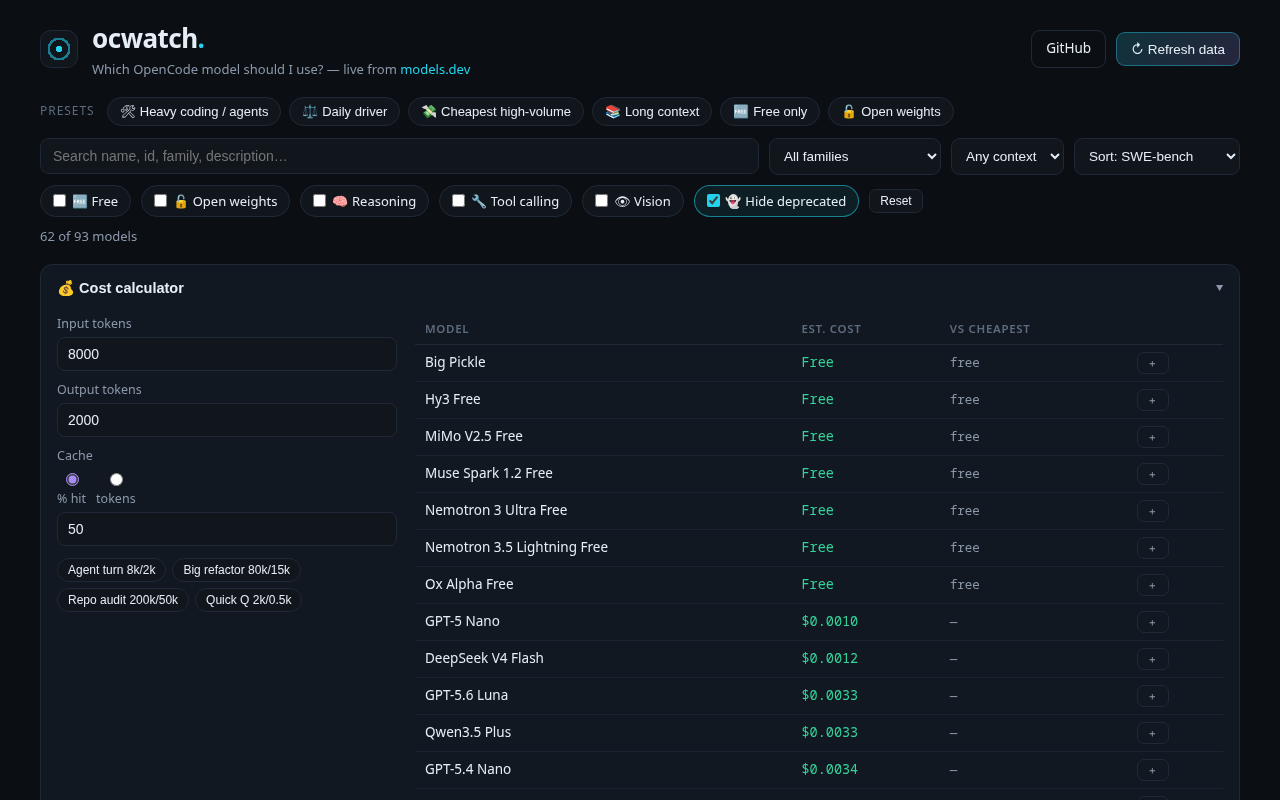Image resolution: width=1280 pixels, height=800 pixels.
Task: Apply the Cheapest high-volume preset
Action: coord(496,111)
